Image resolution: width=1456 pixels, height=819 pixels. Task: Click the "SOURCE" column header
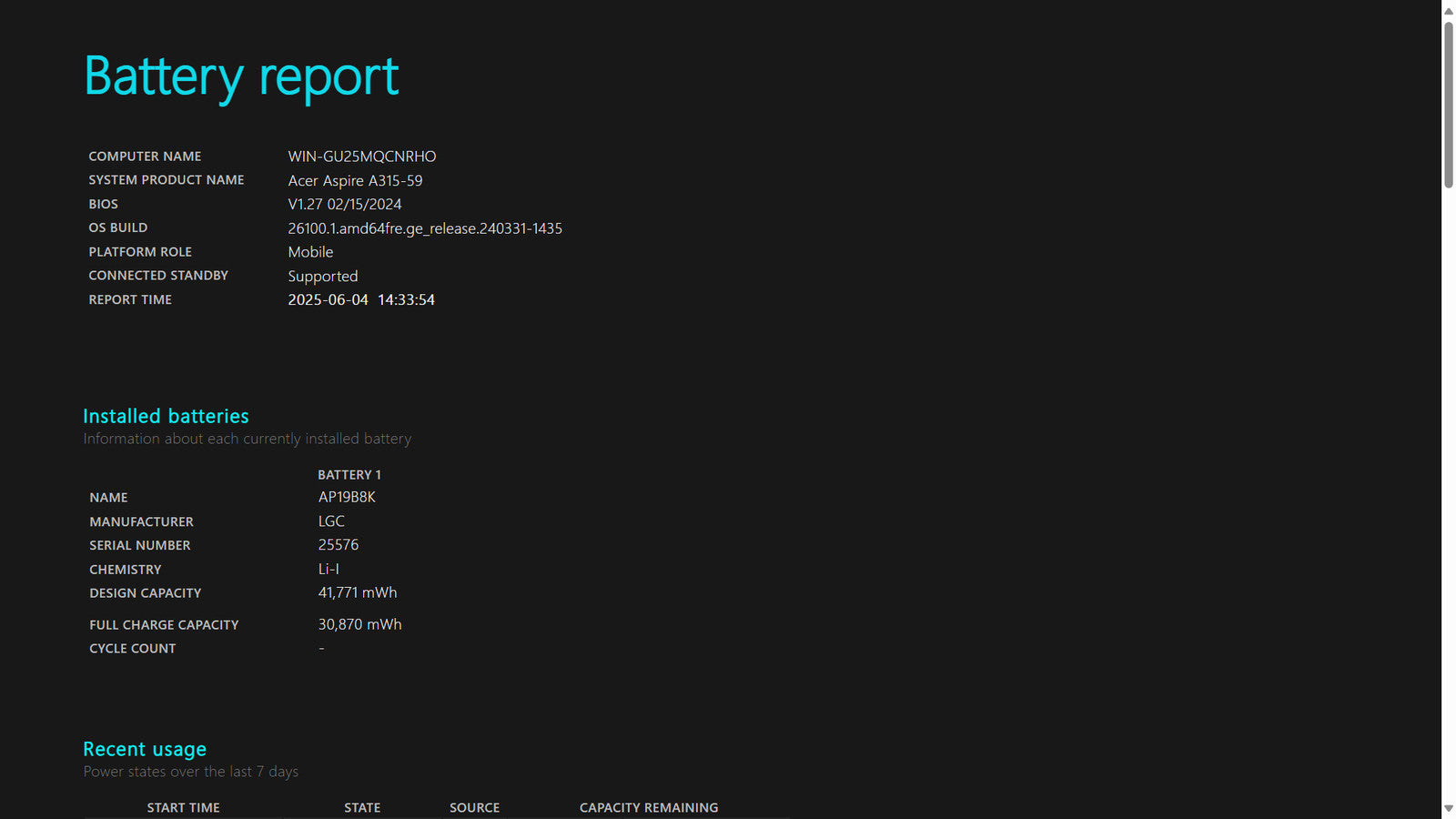(x=474, y=807)
